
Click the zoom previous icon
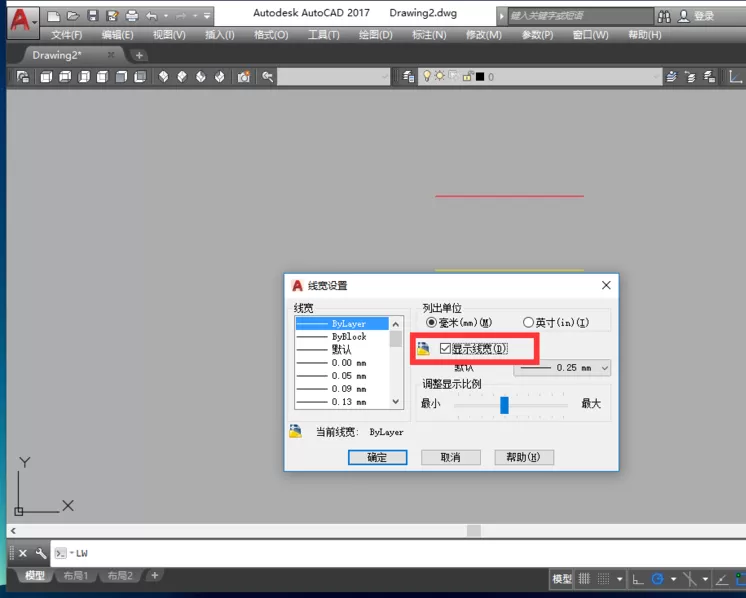(x=267, y=77)
